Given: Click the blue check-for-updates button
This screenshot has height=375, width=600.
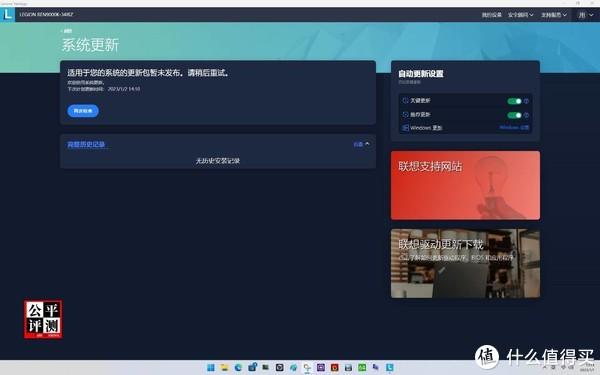Looking at the screenshot, I should click(x=83, y=111).
